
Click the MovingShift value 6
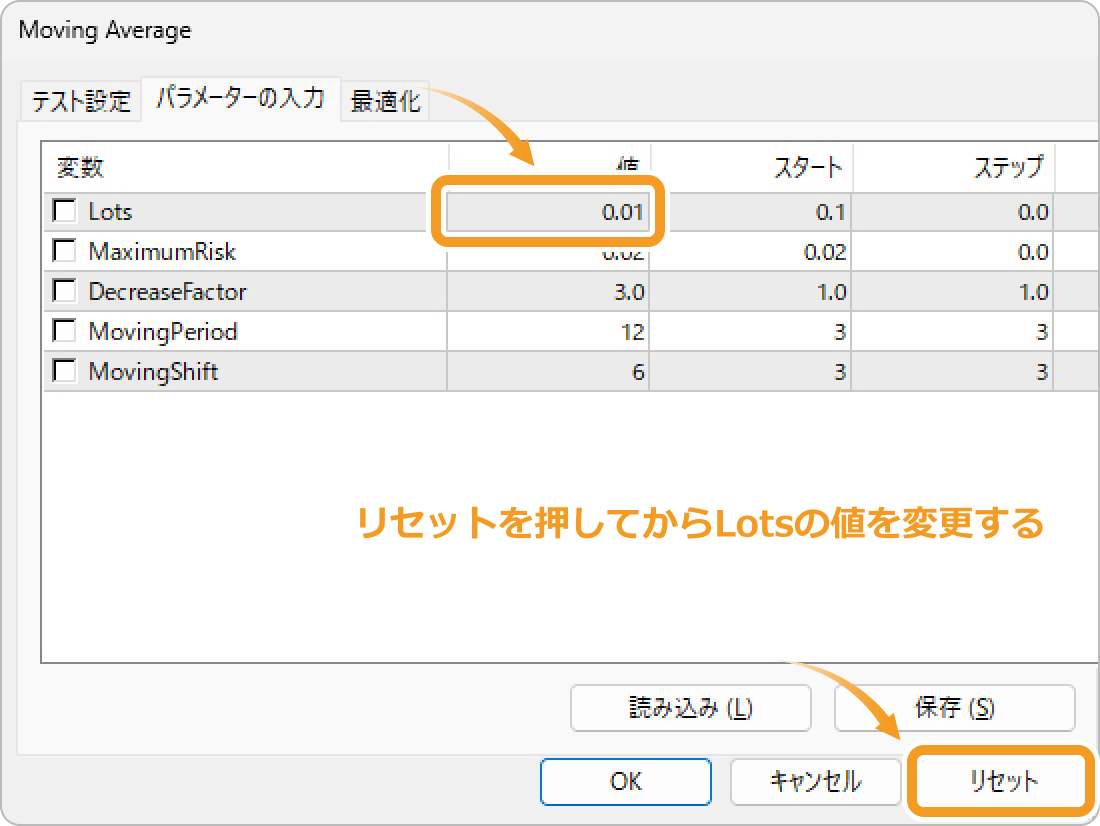pyautogui.click(x=548, y=371)
